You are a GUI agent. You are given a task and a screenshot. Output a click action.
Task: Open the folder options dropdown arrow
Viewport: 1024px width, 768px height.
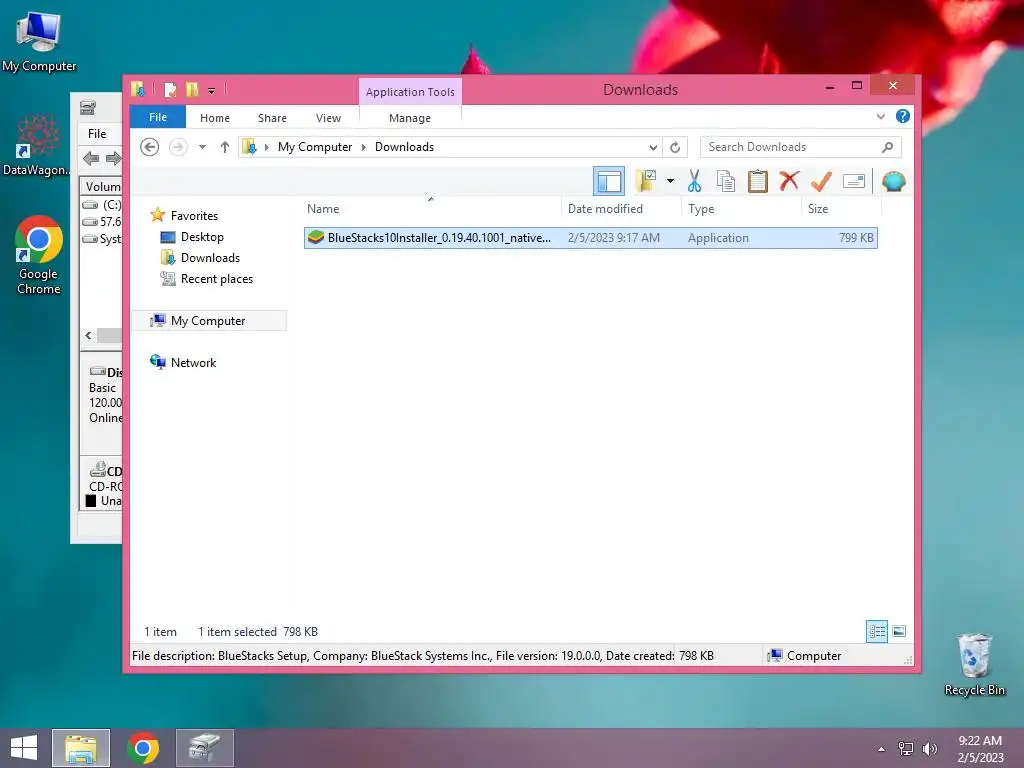click(670, 181)
